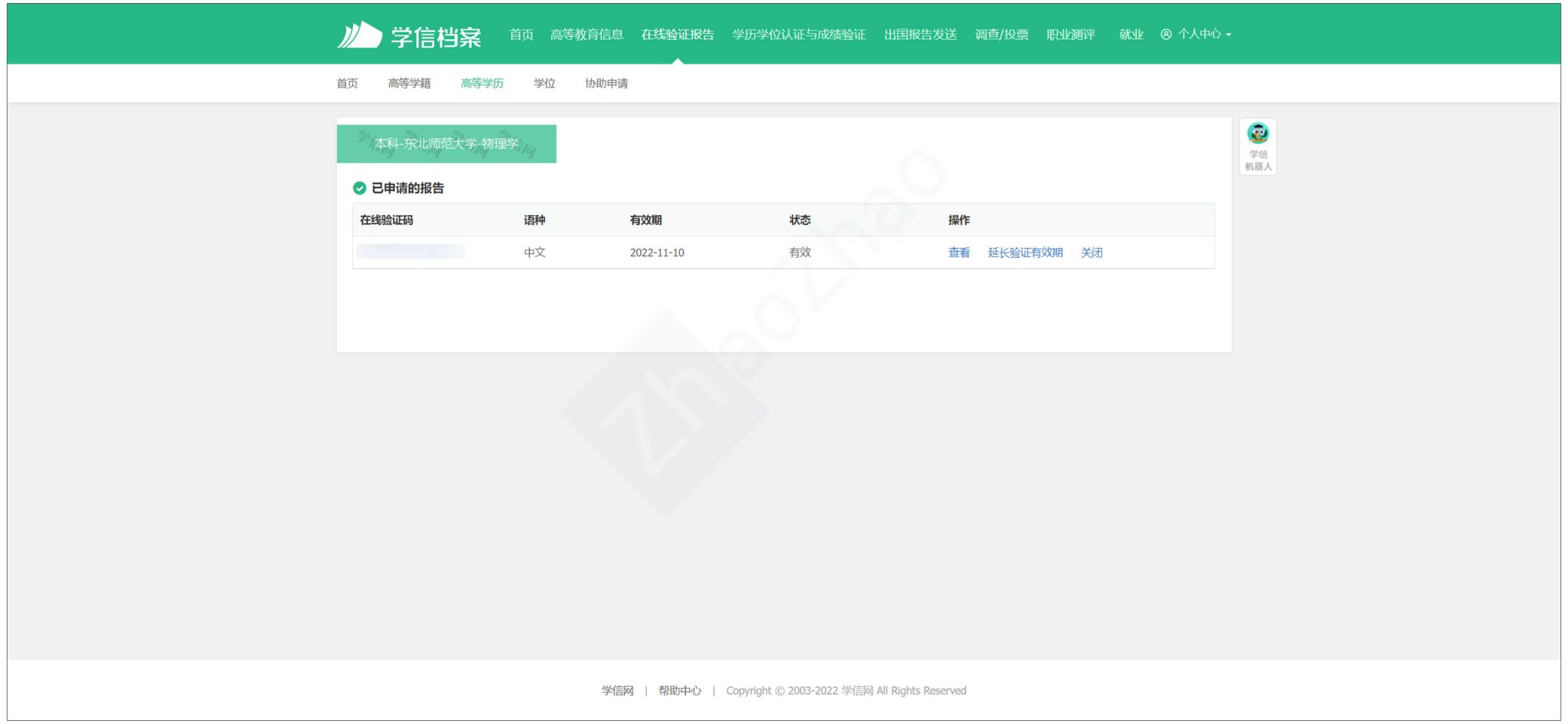Click the user avatar icon beside 个人中心
Image resolution: width=1568 pixels, height=724 pixels.
click(x=1166, y=34)
